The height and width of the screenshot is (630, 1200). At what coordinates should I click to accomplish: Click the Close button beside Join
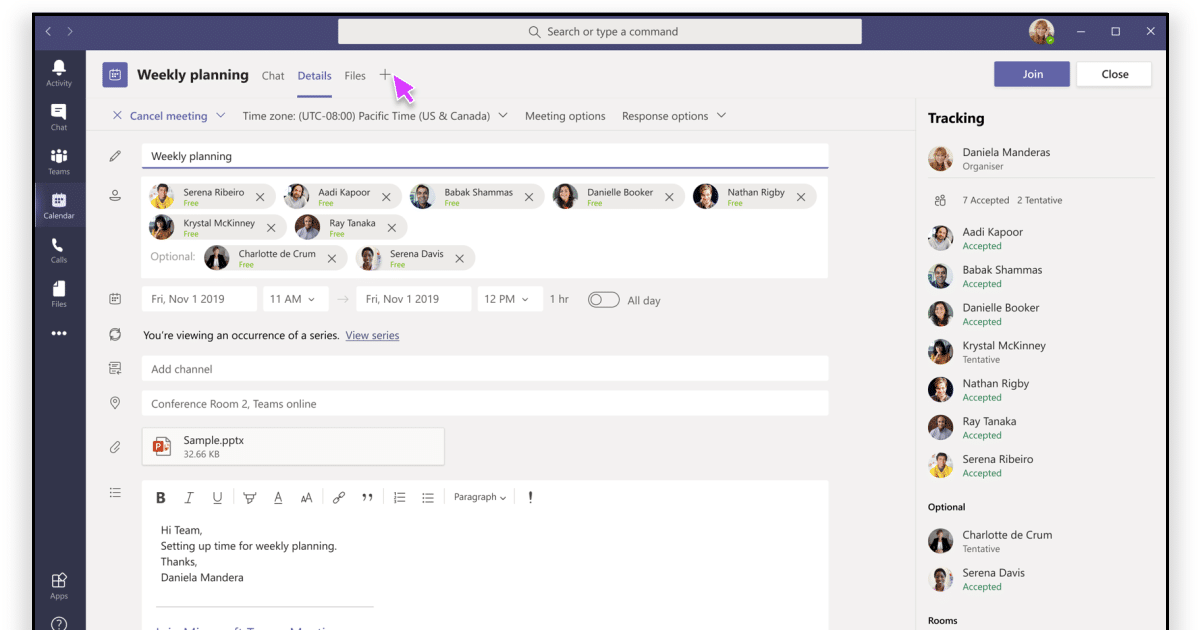click(x=1115, y=74)
